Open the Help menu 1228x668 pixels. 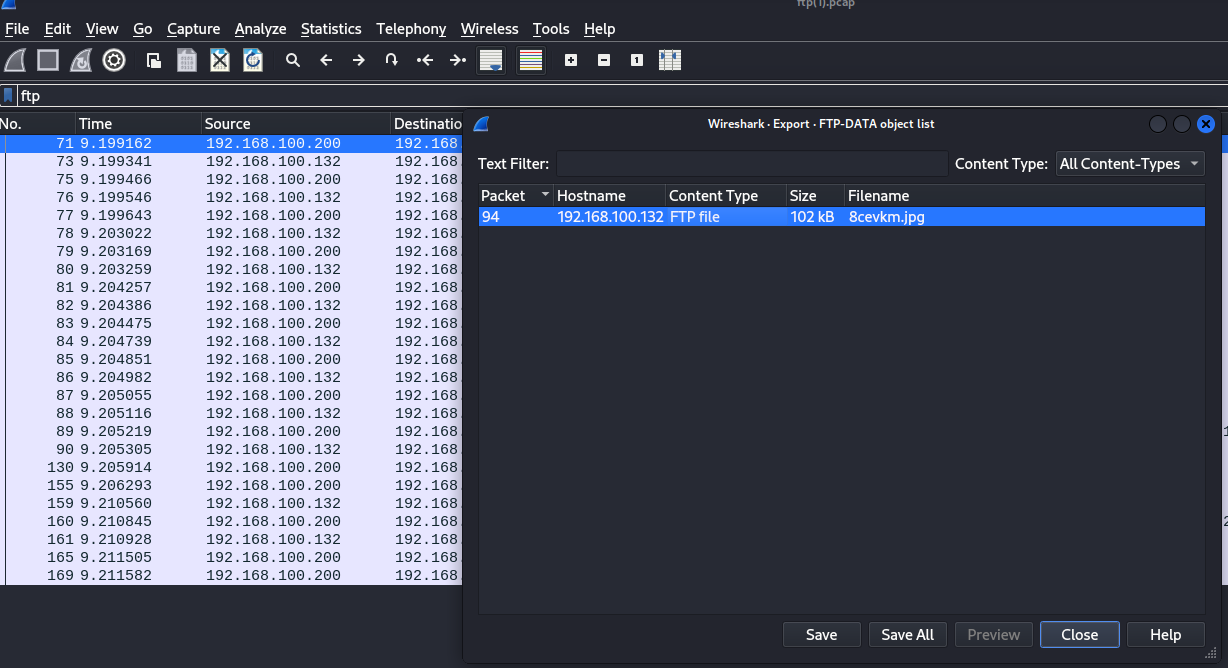click(x=600, y=29)
